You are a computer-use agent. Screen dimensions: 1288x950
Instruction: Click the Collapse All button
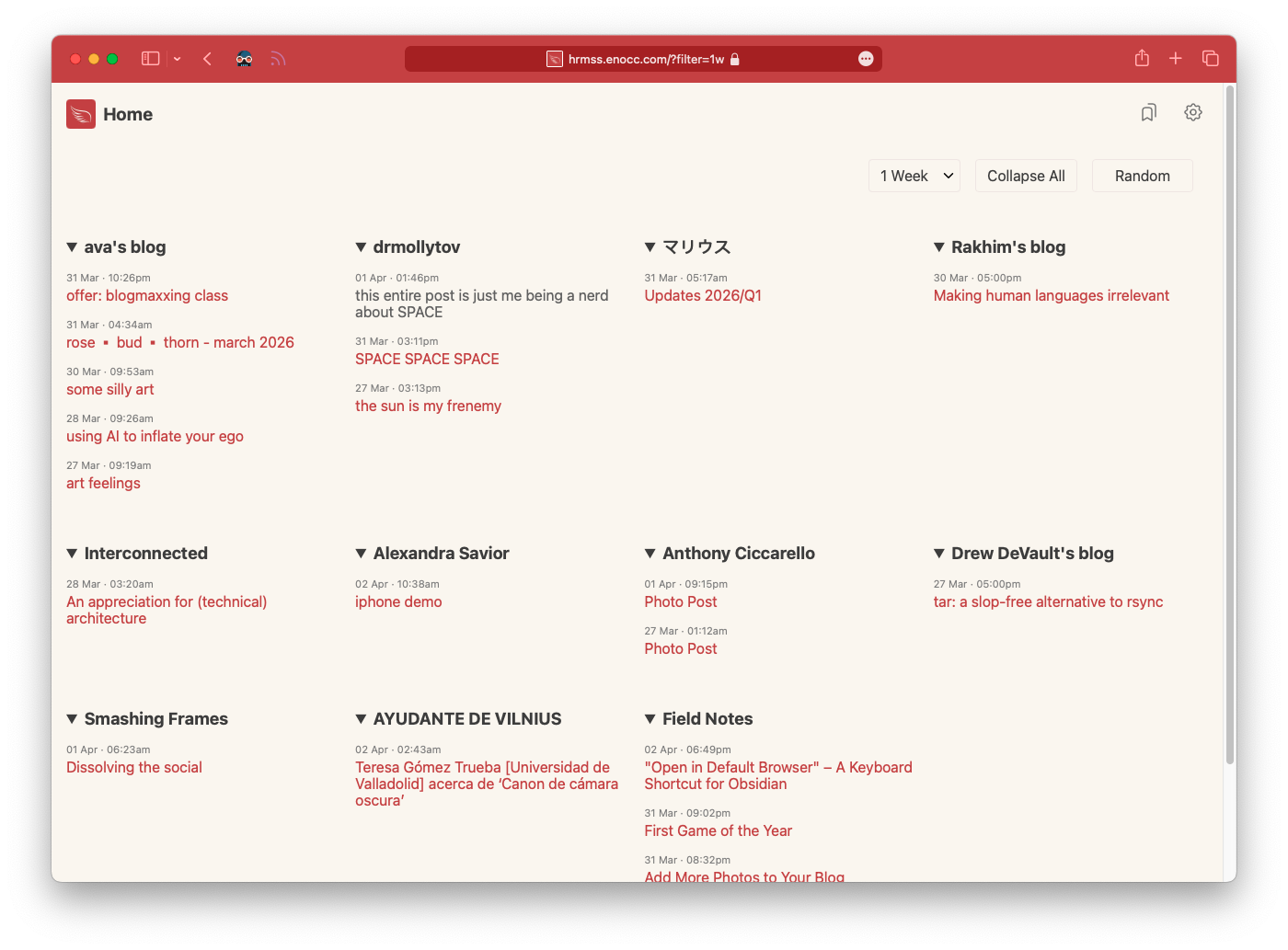click(1026, 176)
